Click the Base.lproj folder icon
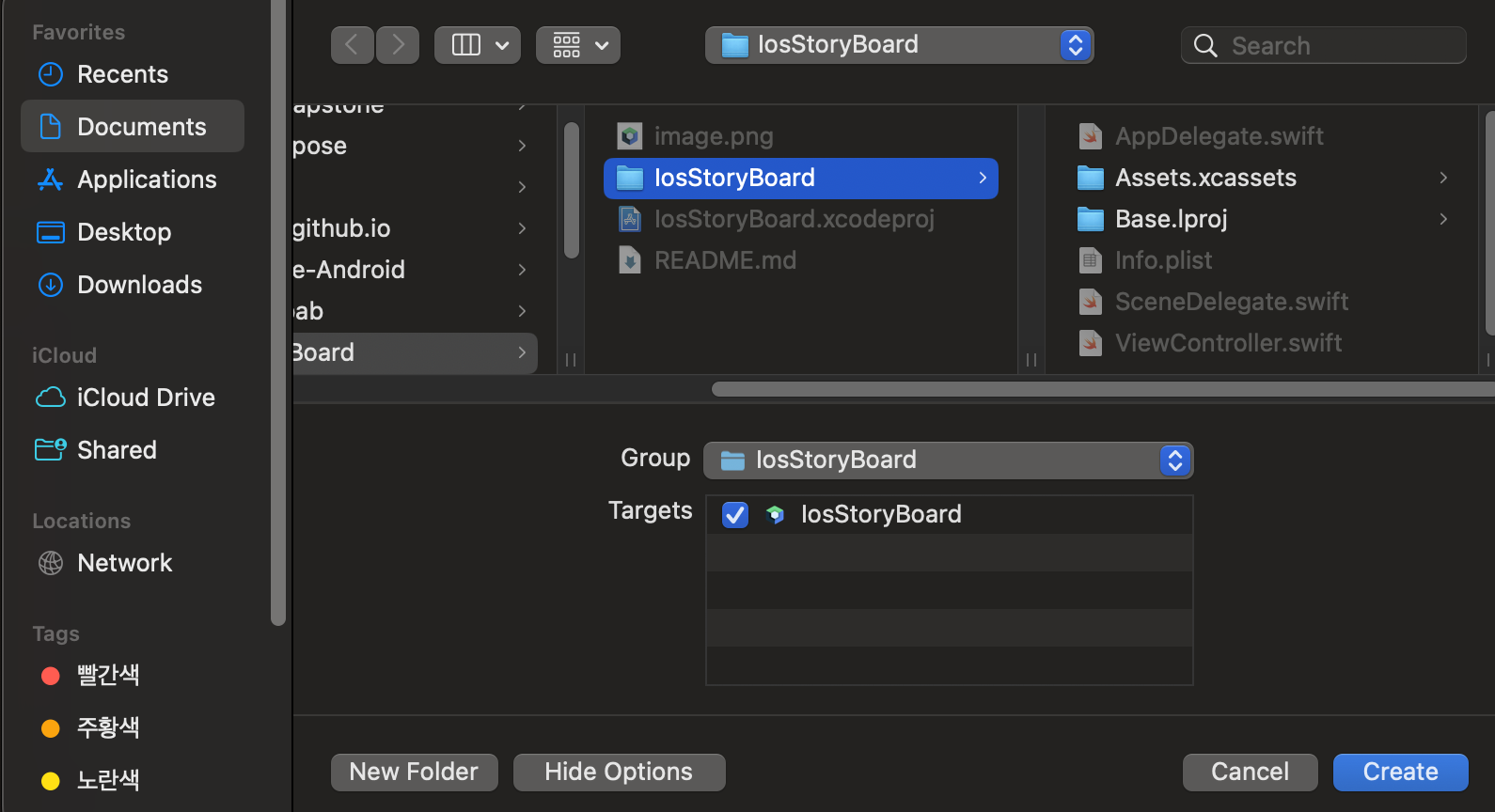 [x=1091, y=219]
